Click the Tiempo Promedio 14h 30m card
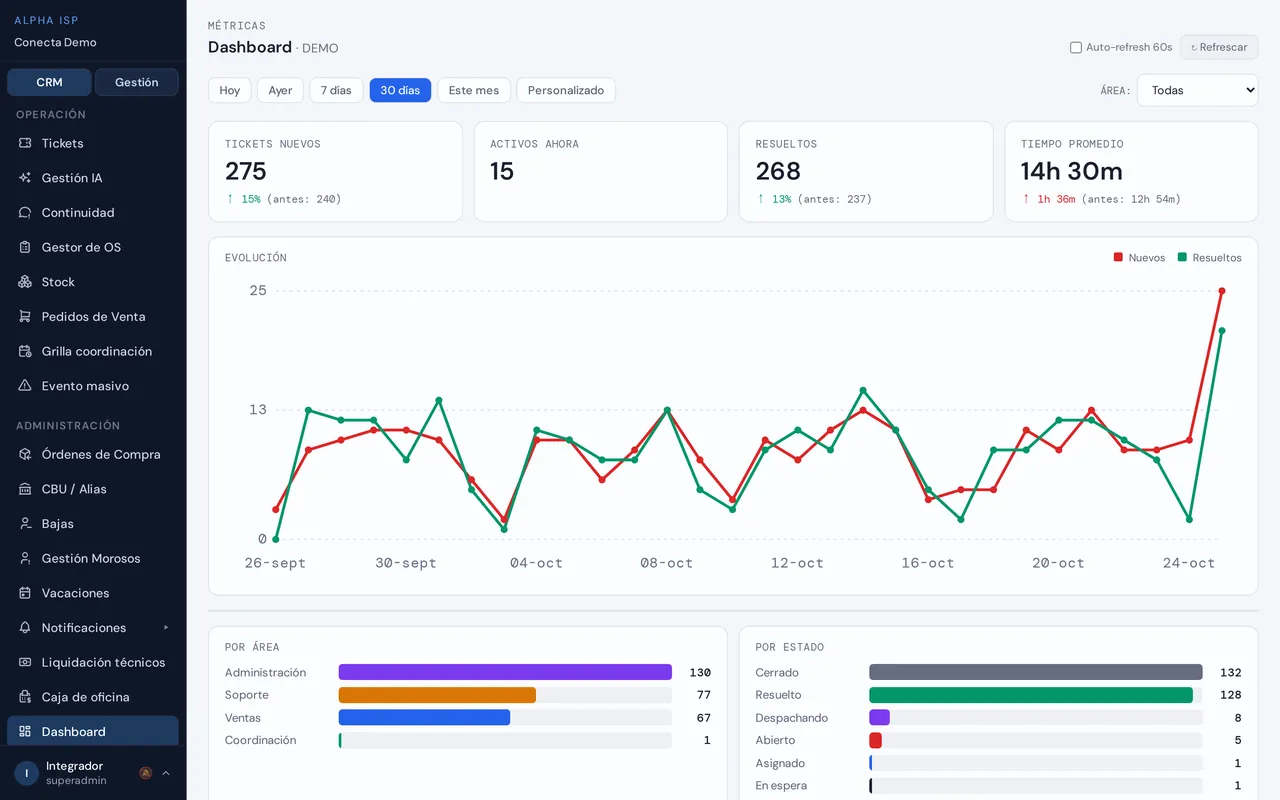1280x800 pixels. (1131, 172)
